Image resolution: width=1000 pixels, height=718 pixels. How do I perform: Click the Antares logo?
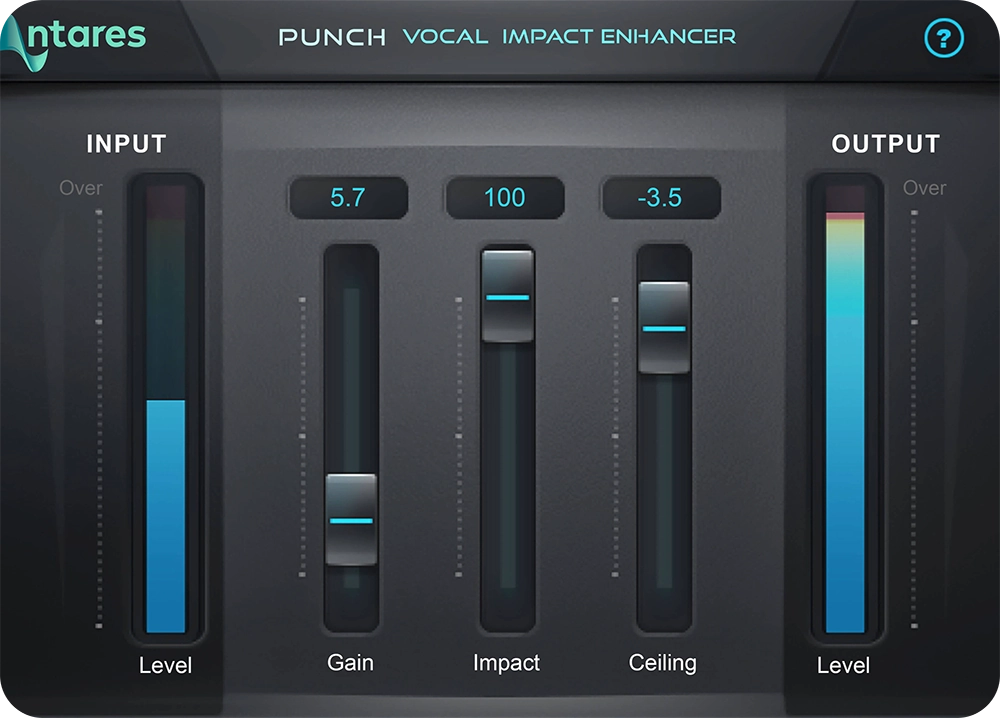(74, 41)
